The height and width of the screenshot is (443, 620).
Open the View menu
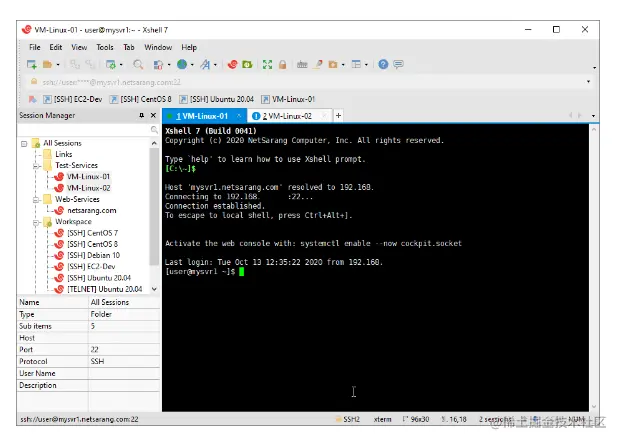click(x=79, y=47)
